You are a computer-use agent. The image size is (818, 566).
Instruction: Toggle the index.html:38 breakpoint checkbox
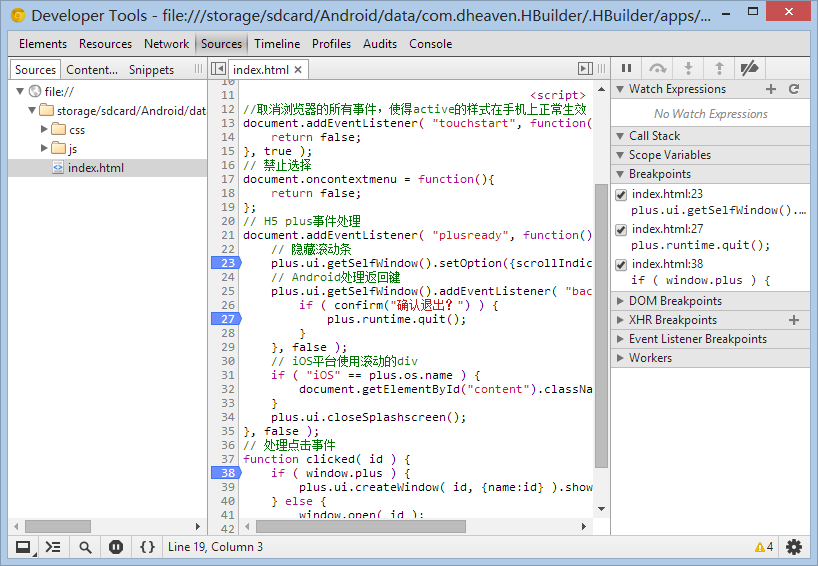point(621,265)
